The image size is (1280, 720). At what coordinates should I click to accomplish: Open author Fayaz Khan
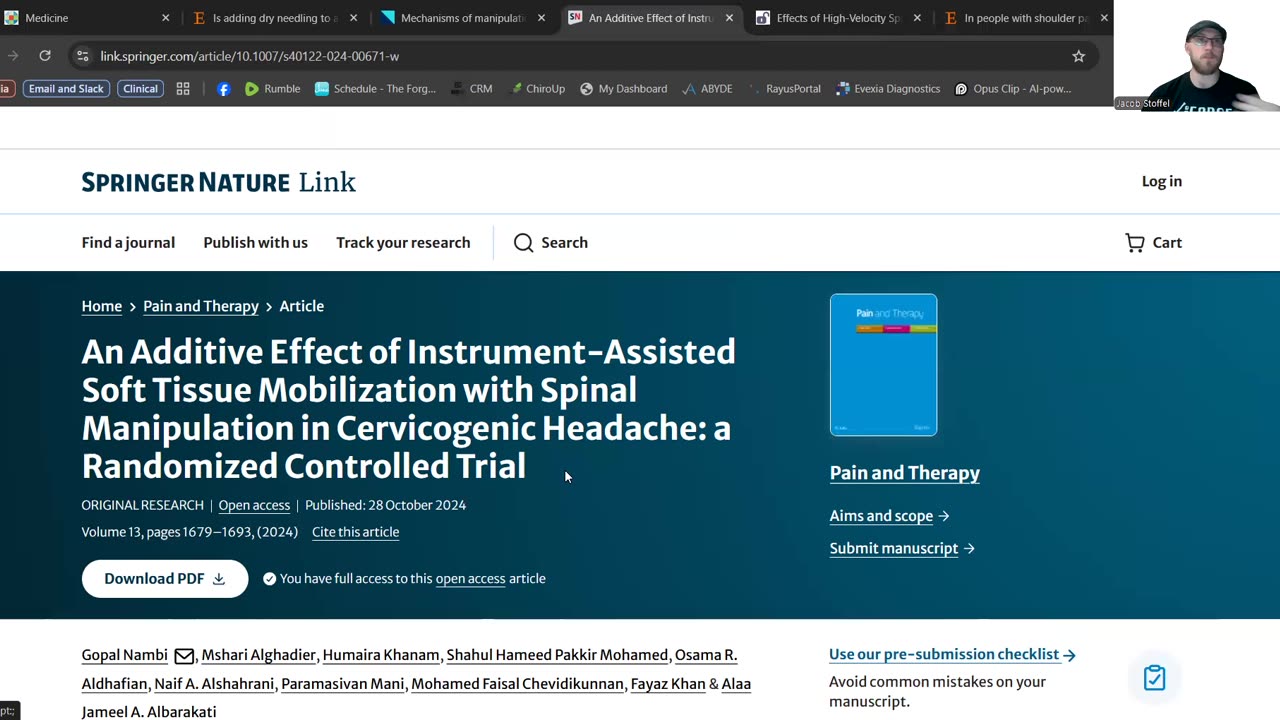point(668,684)
